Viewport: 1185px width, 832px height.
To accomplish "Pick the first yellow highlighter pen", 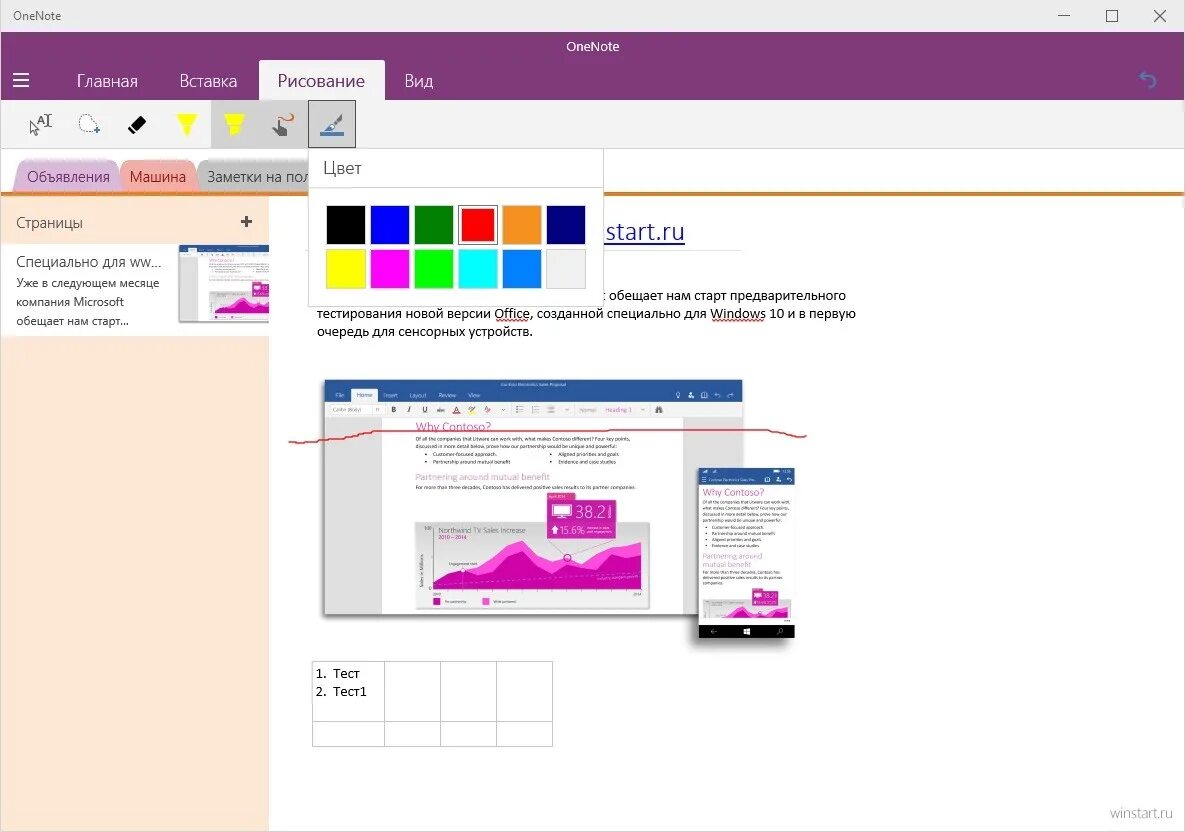I will click(186, 123).
